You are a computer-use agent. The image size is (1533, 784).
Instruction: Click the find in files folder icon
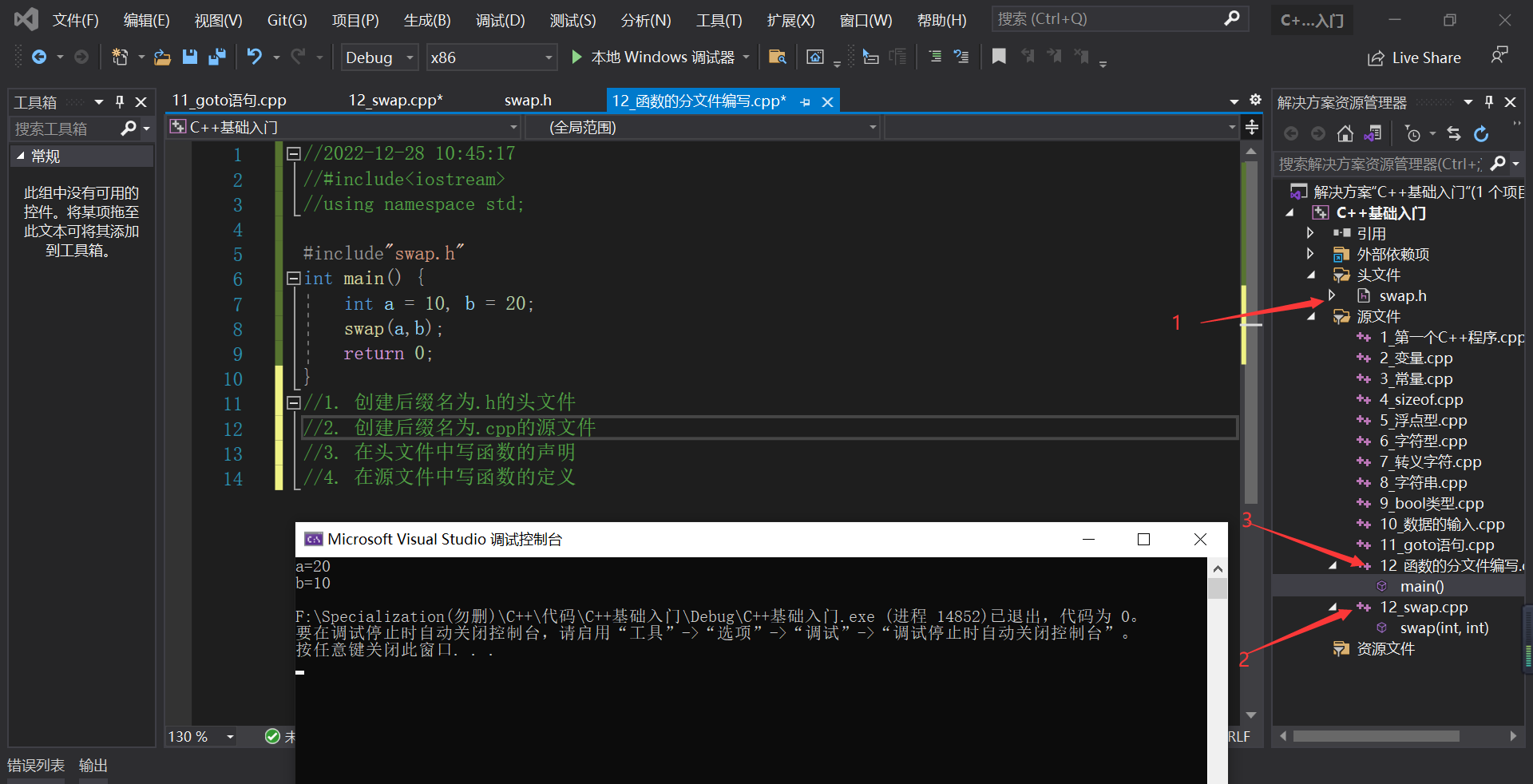[777, 57]
